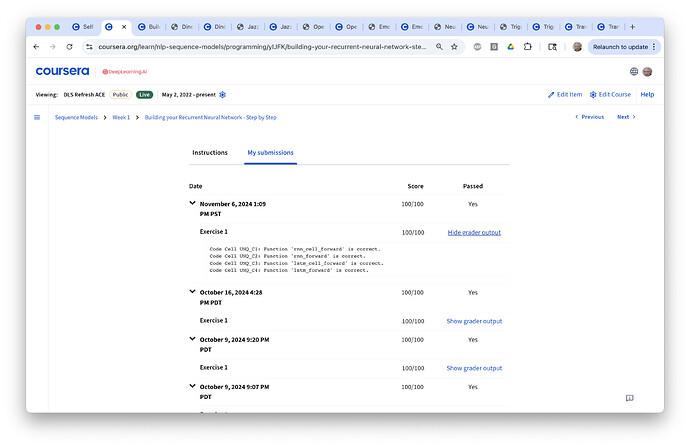Go back with the browser back arrow
This screenshot has height=446, width=690.
click(36, 47)
